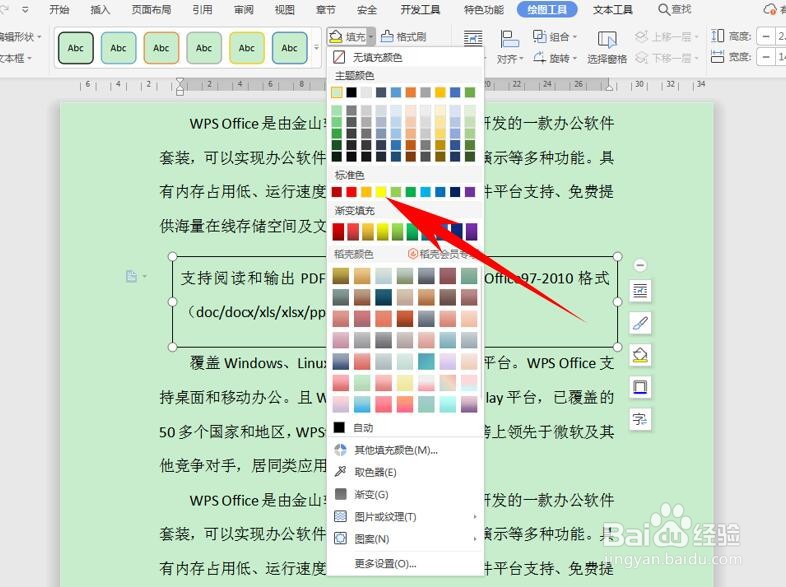Pick orange in theme colors top row
This screenshot has height=587, width=786.
(x=411, y=92)
